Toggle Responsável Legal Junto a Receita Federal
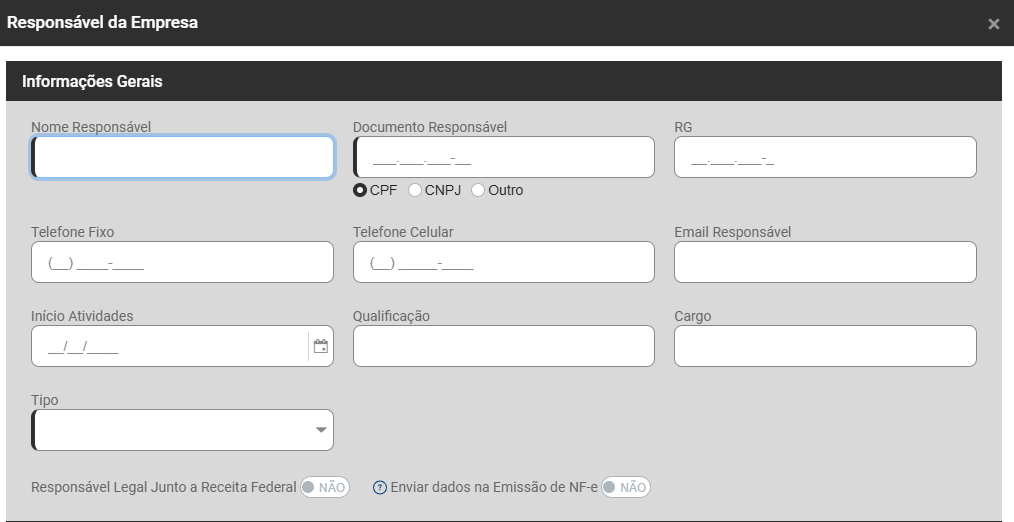 [324, 487]
